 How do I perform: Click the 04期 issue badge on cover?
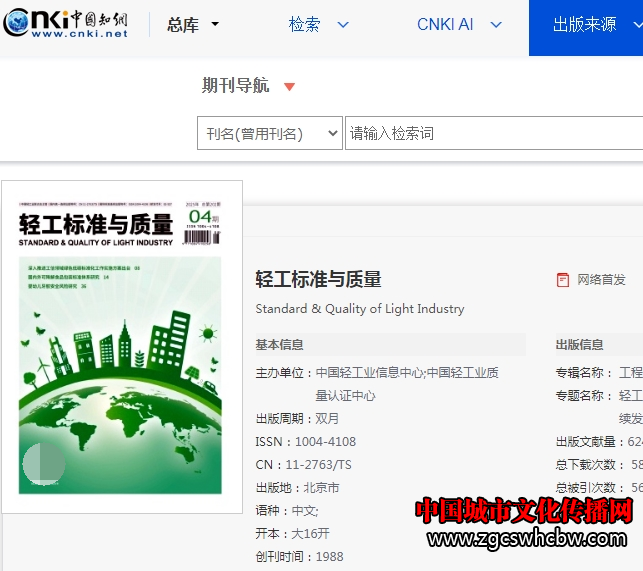point(203,216)
